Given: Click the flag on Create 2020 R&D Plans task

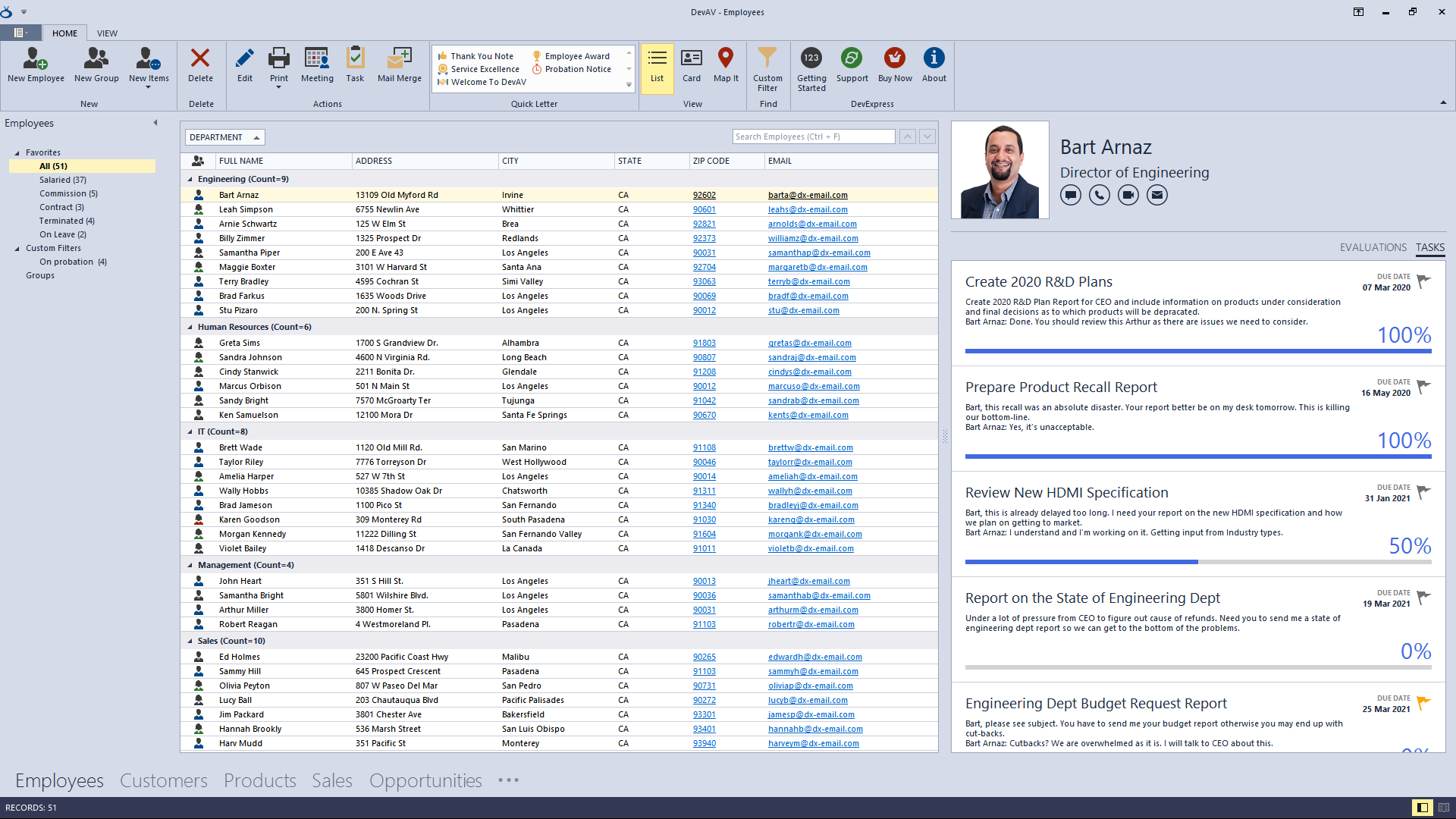Looking at the screenshot, I should click(1423, 281).
